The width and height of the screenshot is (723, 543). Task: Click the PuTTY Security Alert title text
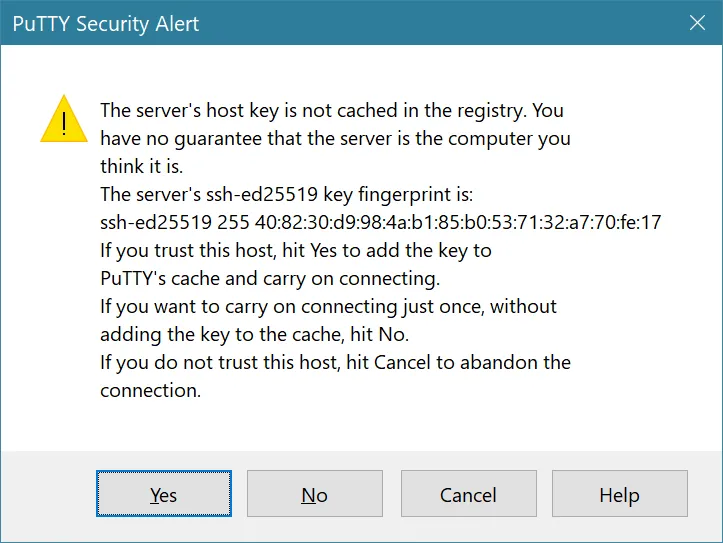coord(106,24)
